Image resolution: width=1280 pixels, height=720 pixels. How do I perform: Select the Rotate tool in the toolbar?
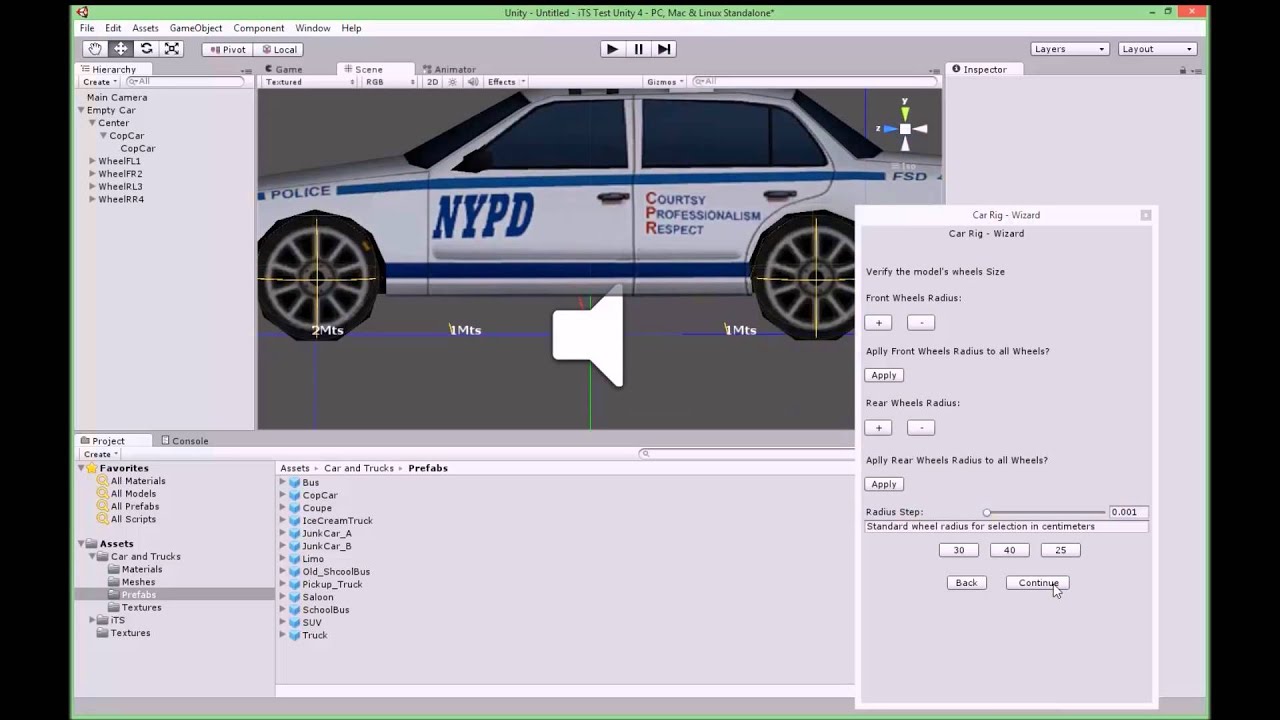(147, 49)
